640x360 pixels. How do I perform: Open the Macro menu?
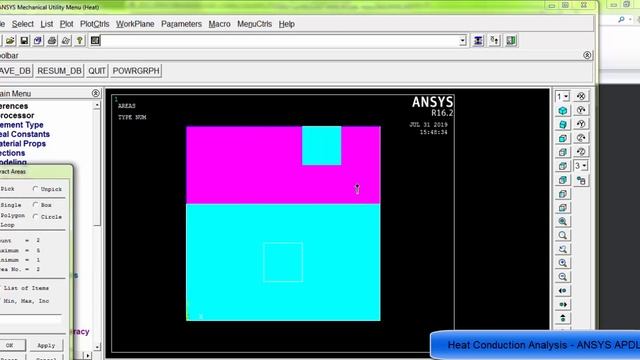(219, 24)
